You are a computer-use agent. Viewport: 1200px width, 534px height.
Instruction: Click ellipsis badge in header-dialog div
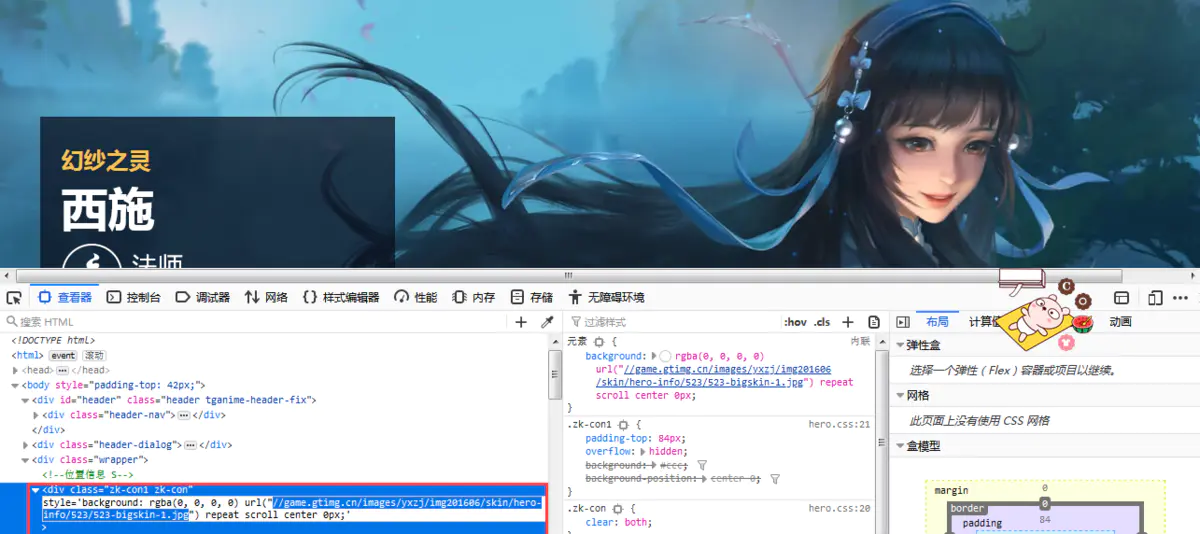tap(191, 445)
